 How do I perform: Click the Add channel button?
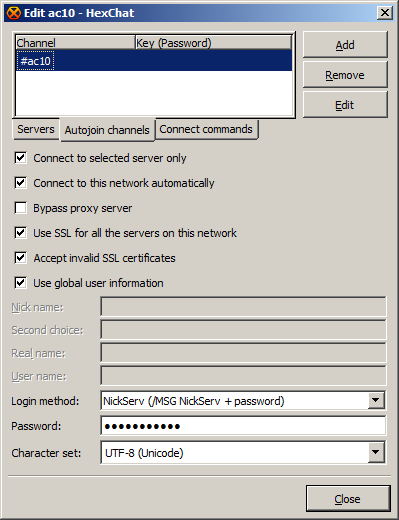point(345,45)
